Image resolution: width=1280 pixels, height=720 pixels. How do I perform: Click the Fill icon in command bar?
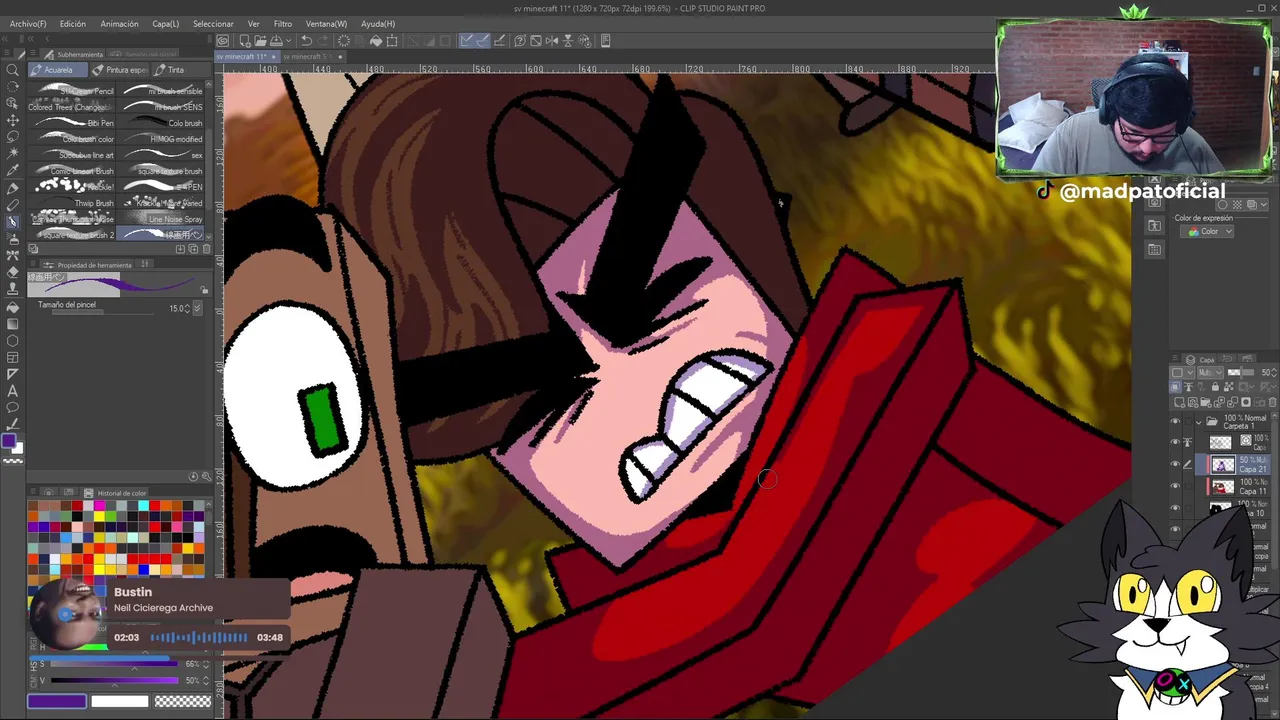click(376, 41)
